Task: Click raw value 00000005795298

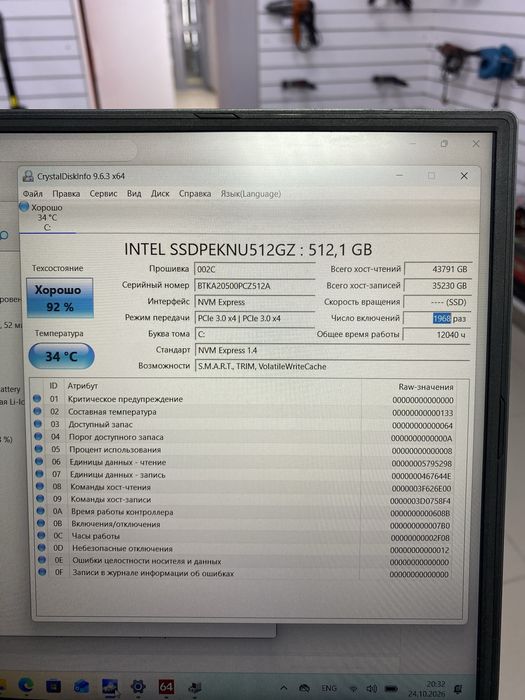Action: [x=422, y=464]
